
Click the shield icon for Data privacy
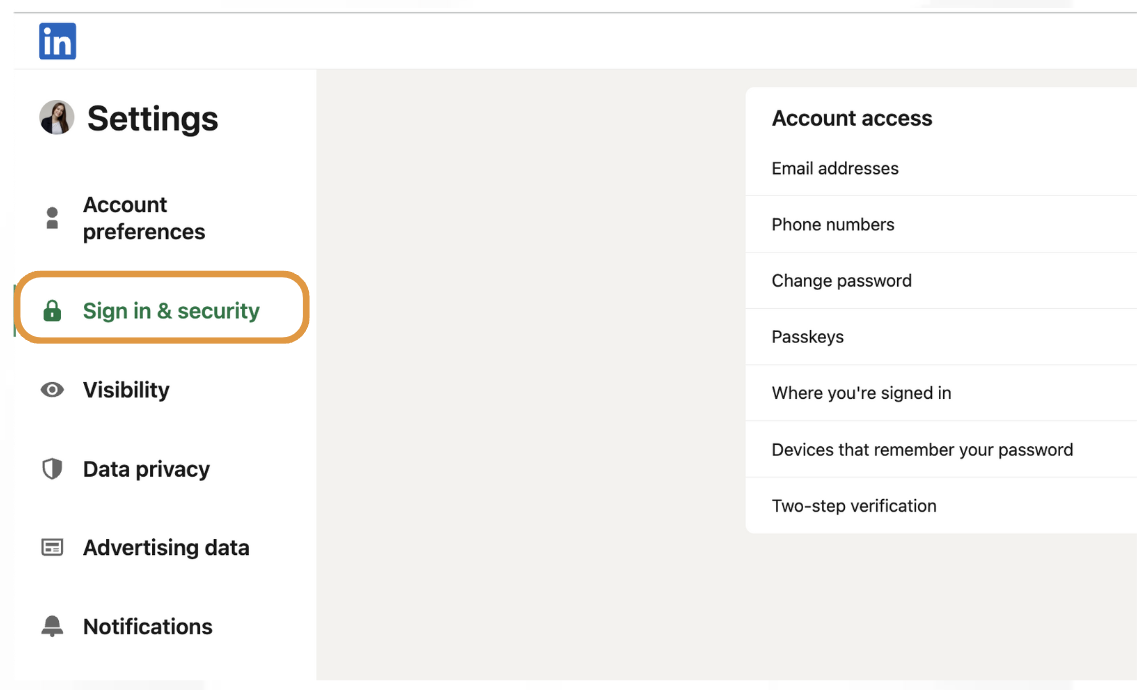[x=52, y=469]
